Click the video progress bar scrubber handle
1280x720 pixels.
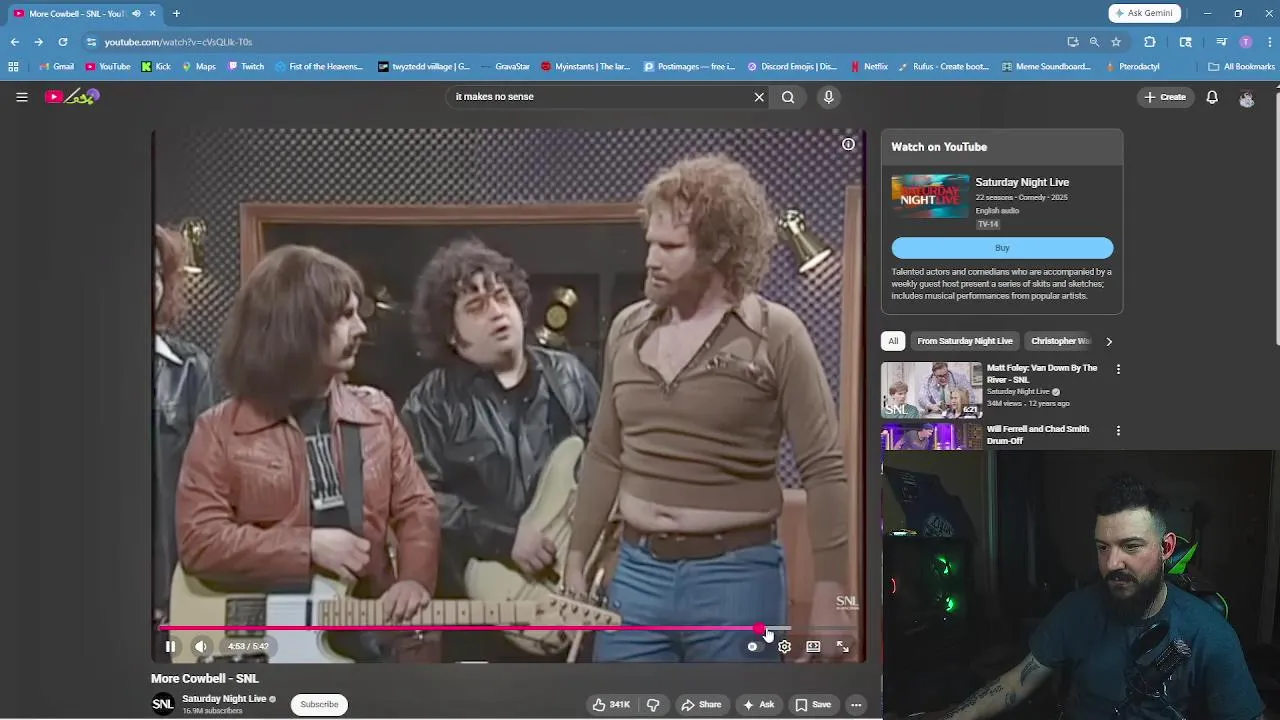point(760,629)
